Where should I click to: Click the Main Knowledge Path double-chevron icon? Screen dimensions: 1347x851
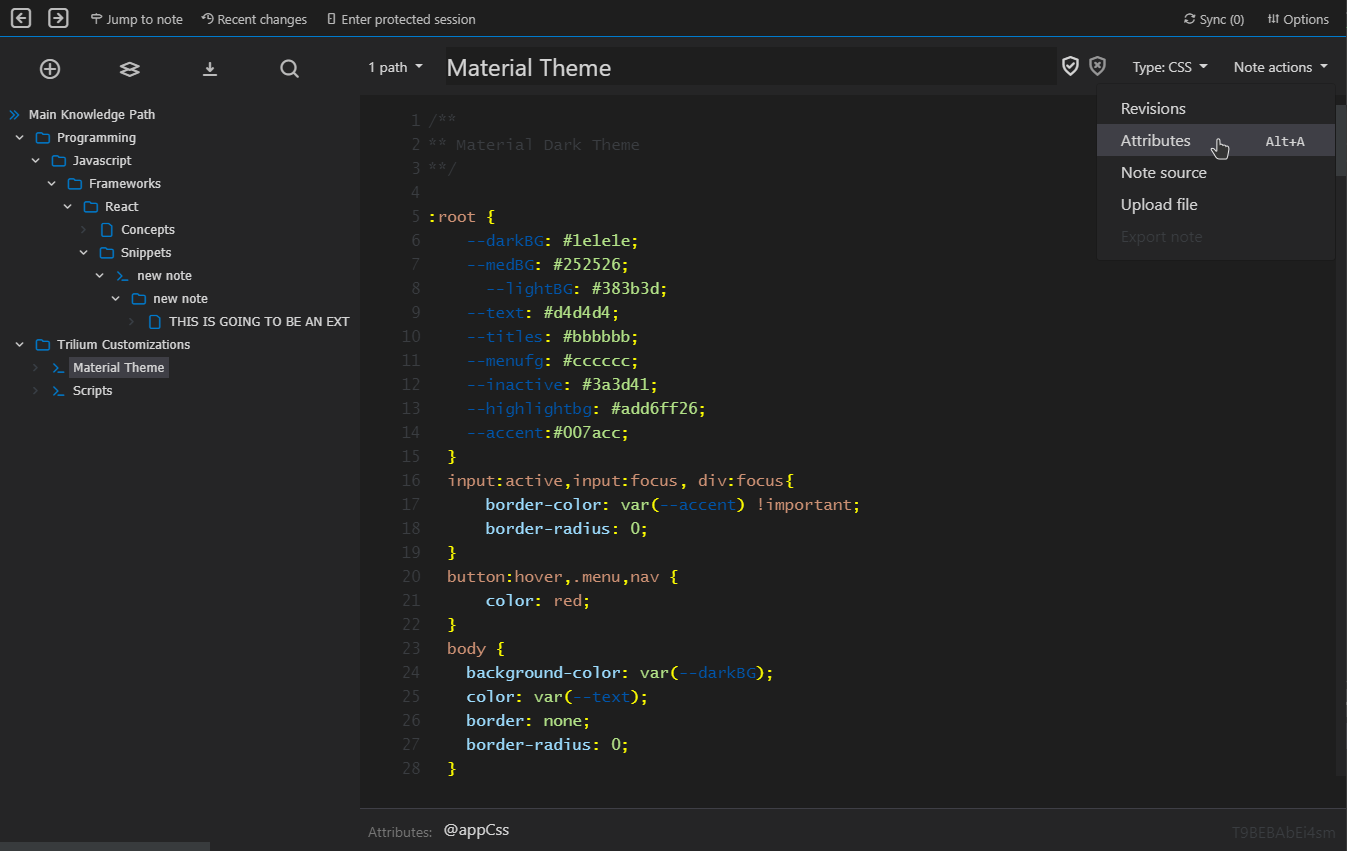(x=14, y=115)
